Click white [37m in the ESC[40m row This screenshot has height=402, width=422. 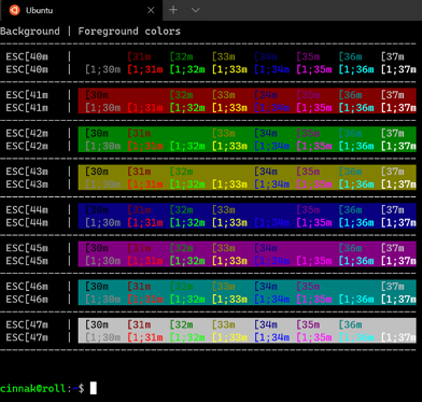pyautogui.click(x=393, y=57)
